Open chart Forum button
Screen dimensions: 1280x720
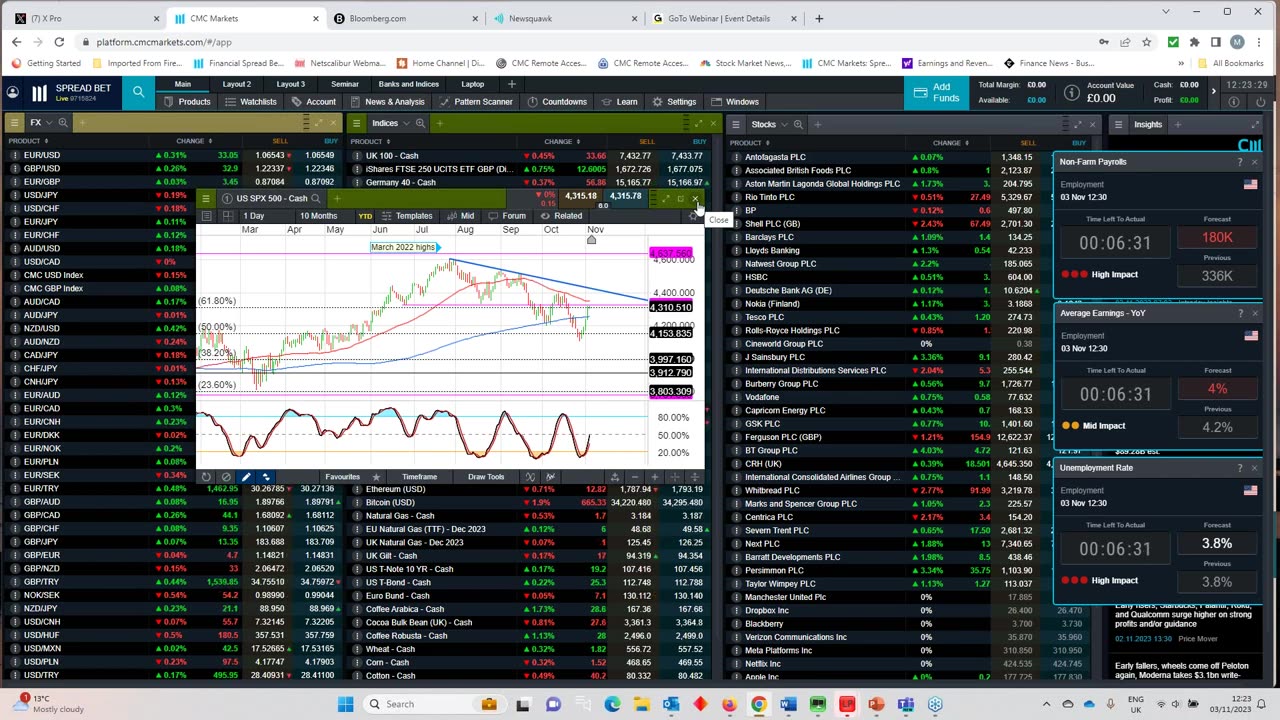(506, 216)
